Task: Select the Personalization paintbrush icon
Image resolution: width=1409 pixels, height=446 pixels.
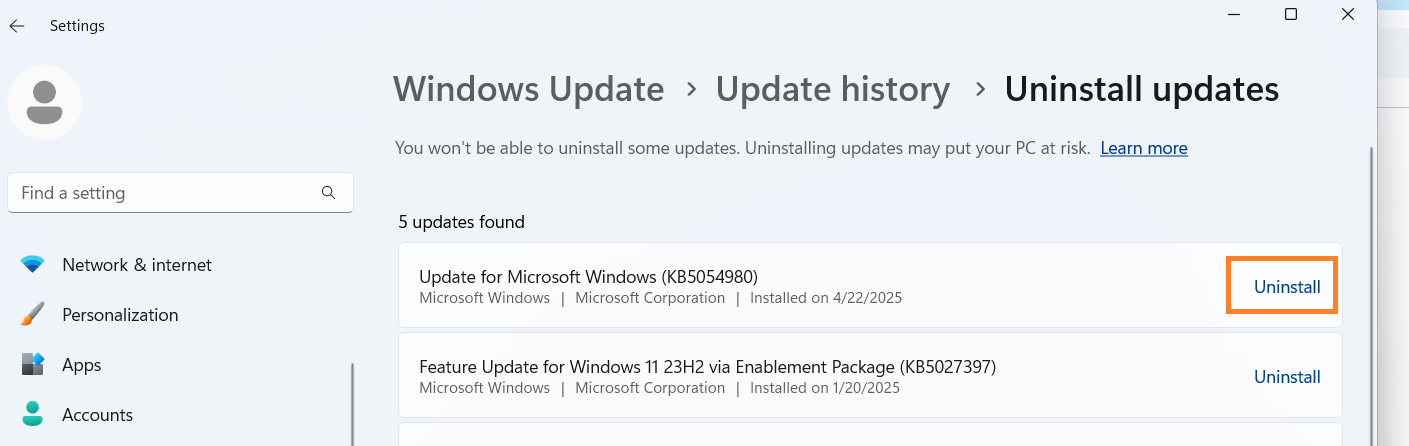Action: tap(33, 315)
